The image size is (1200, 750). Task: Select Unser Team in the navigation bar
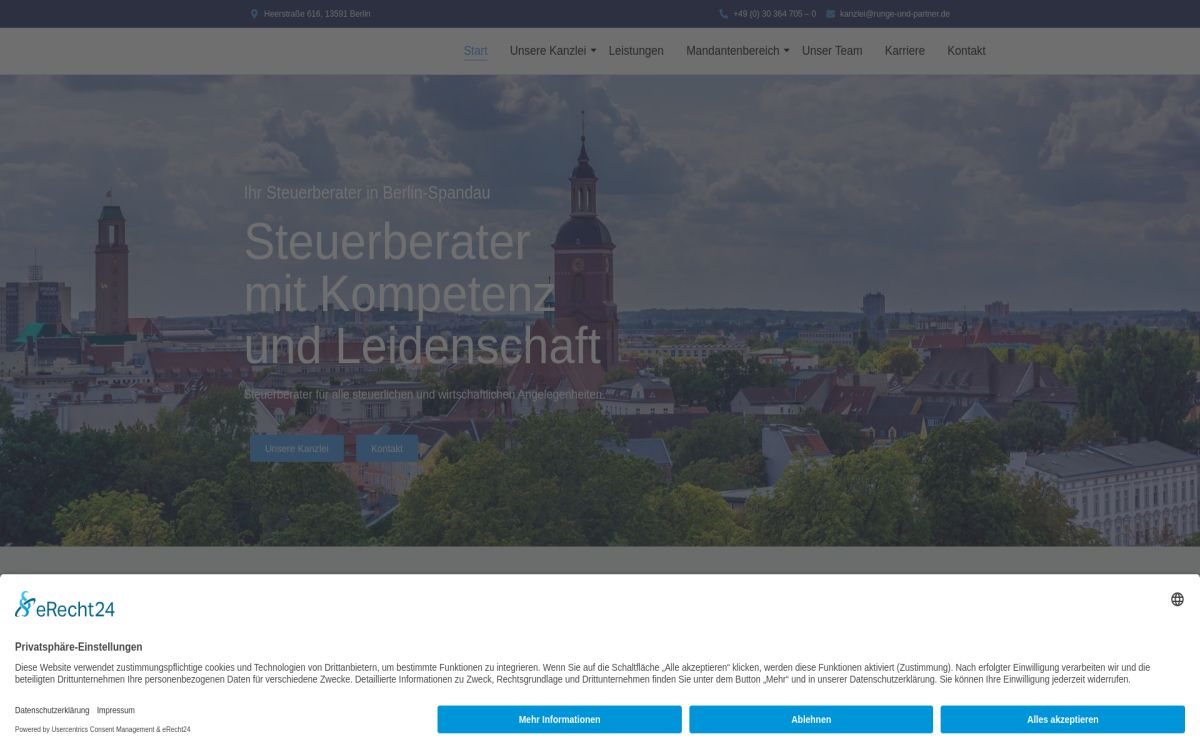click(x=831, y=51)
